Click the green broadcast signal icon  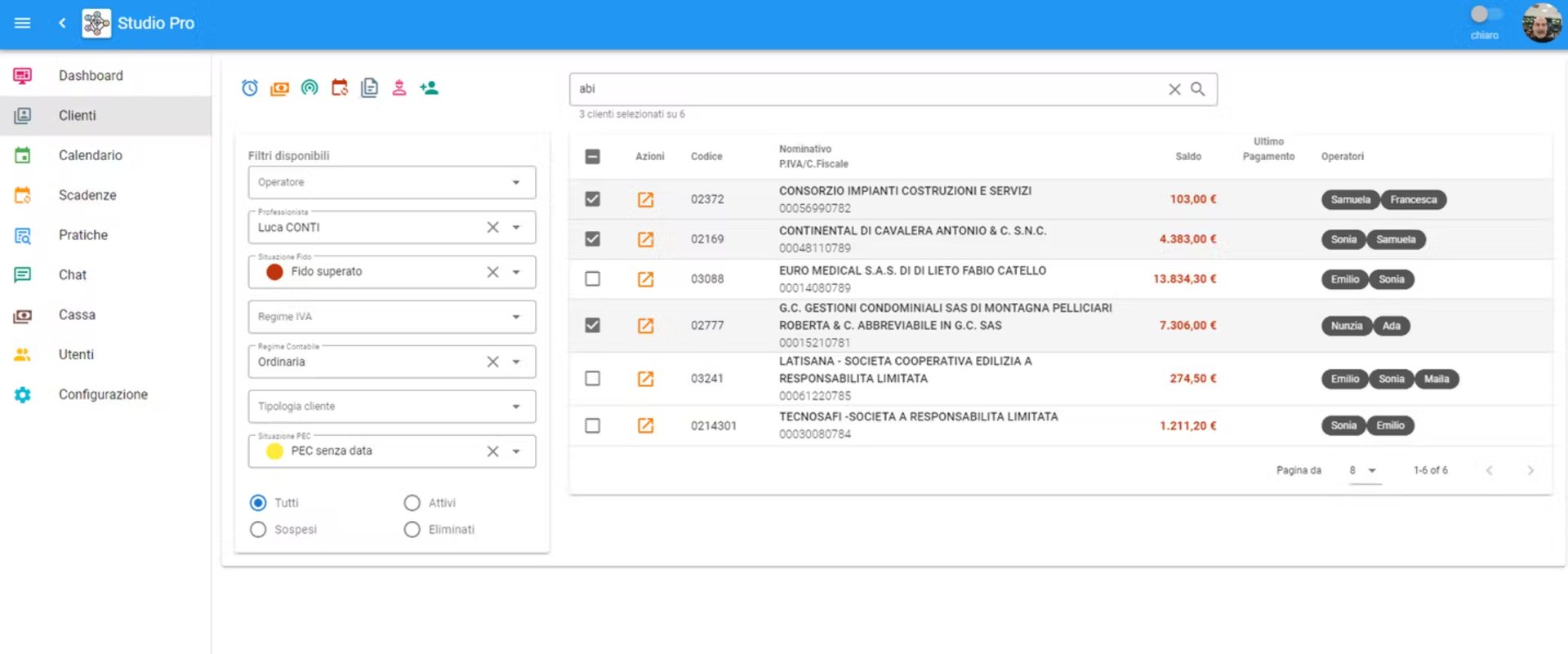click(310, 87)
